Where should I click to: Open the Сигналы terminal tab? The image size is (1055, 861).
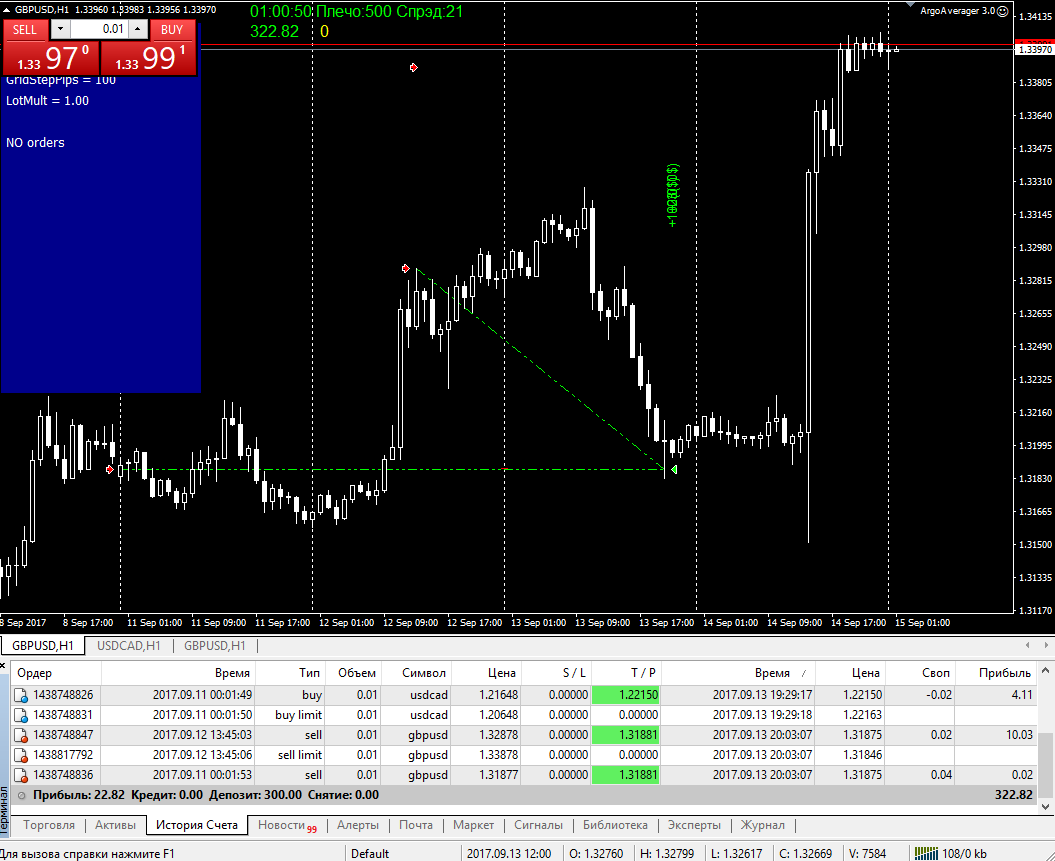(x=538, y=825)
